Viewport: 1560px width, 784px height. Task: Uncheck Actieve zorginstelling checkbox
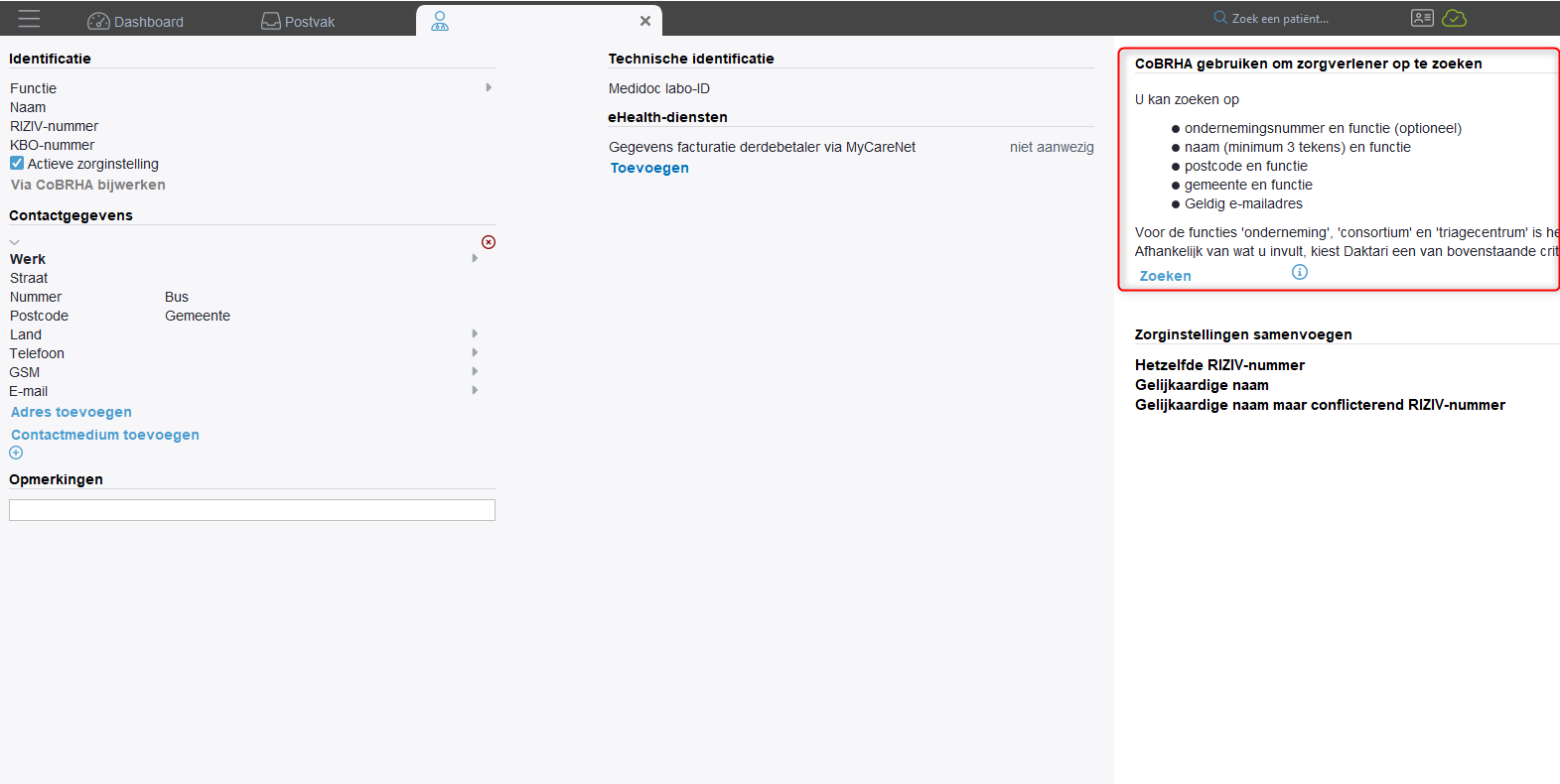[x=17, y=163]
